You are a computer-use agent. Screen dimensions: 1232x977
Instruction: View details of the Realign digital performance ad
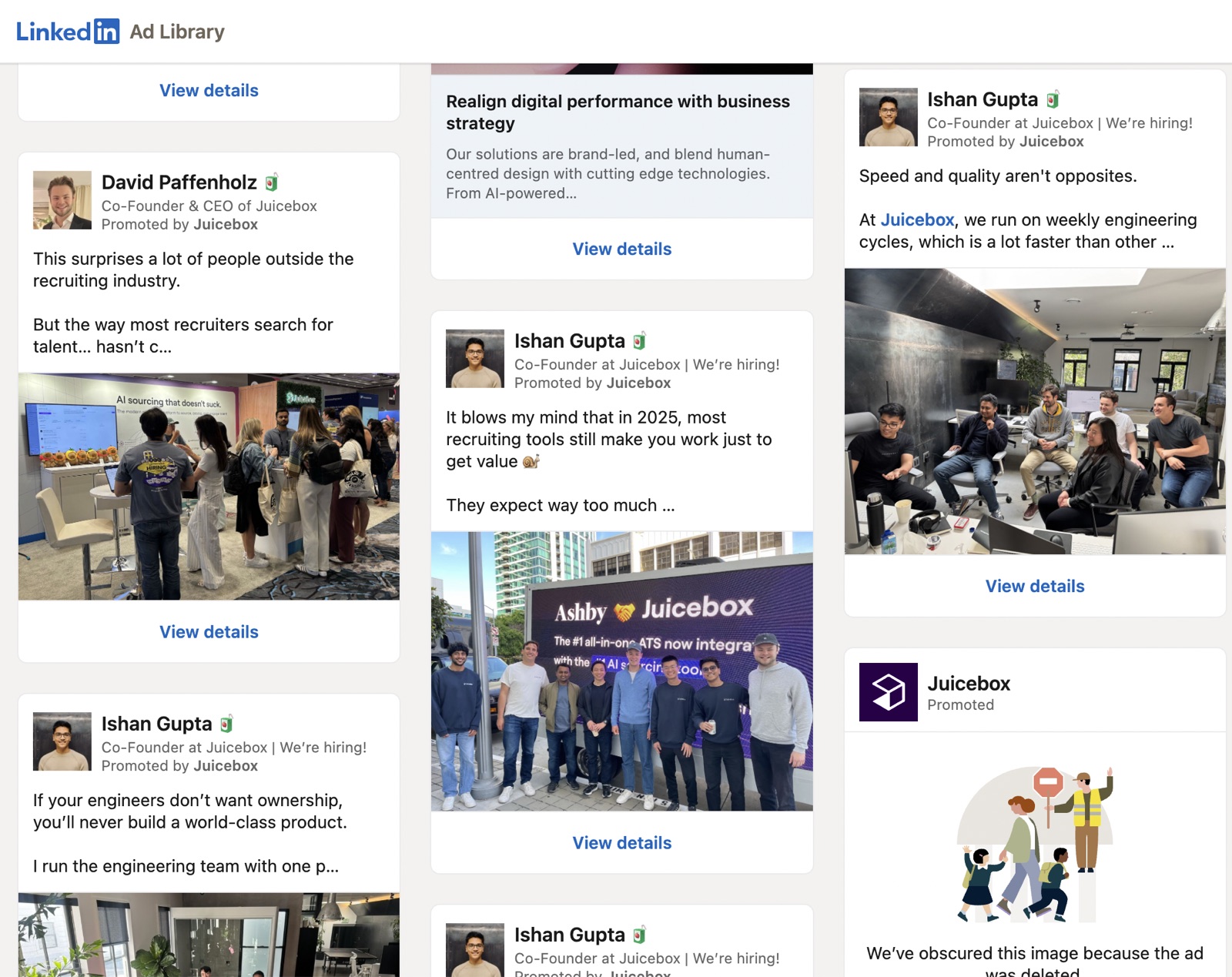pyautogui.click(x=622, y=249)
